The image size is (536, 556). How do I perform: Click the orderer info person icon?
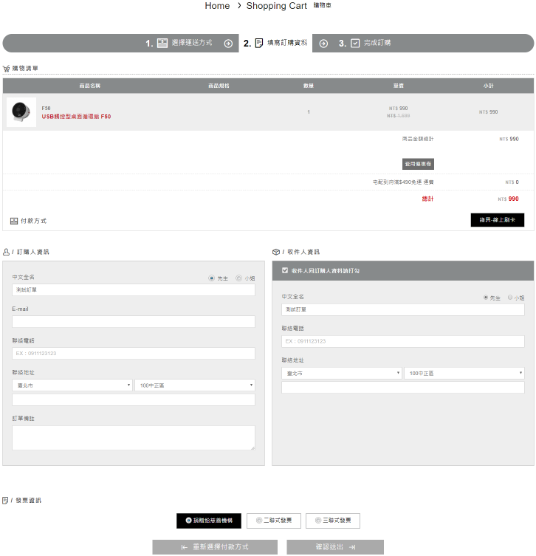click(6, 252)
